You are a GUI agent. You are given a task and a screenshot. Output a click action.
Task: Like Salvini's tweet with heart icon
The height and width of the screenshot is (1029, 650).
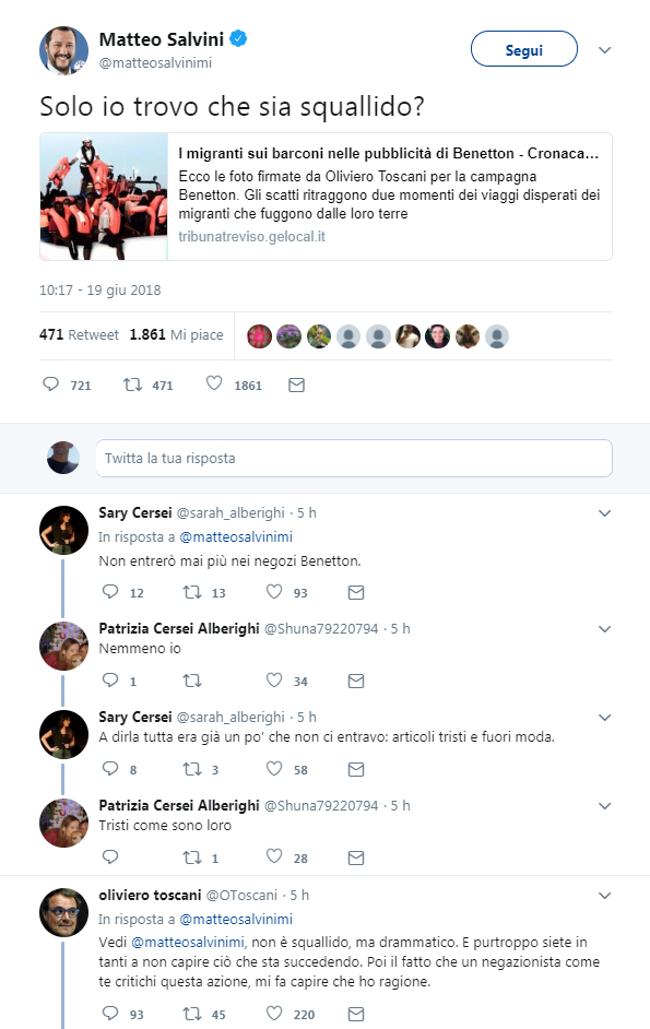(214, 384)
